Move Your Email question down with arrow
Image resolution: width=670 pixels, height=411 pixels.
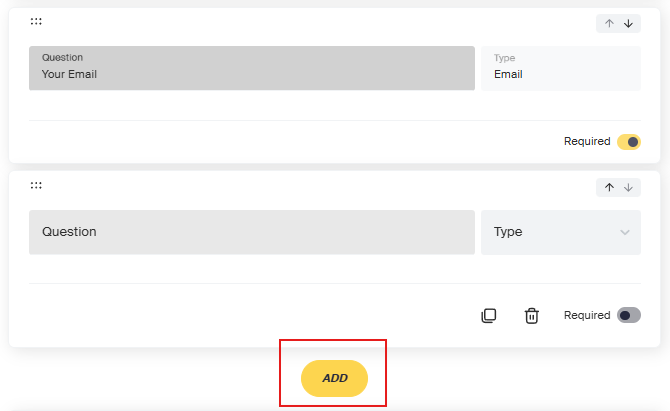[x=628, y=23]
